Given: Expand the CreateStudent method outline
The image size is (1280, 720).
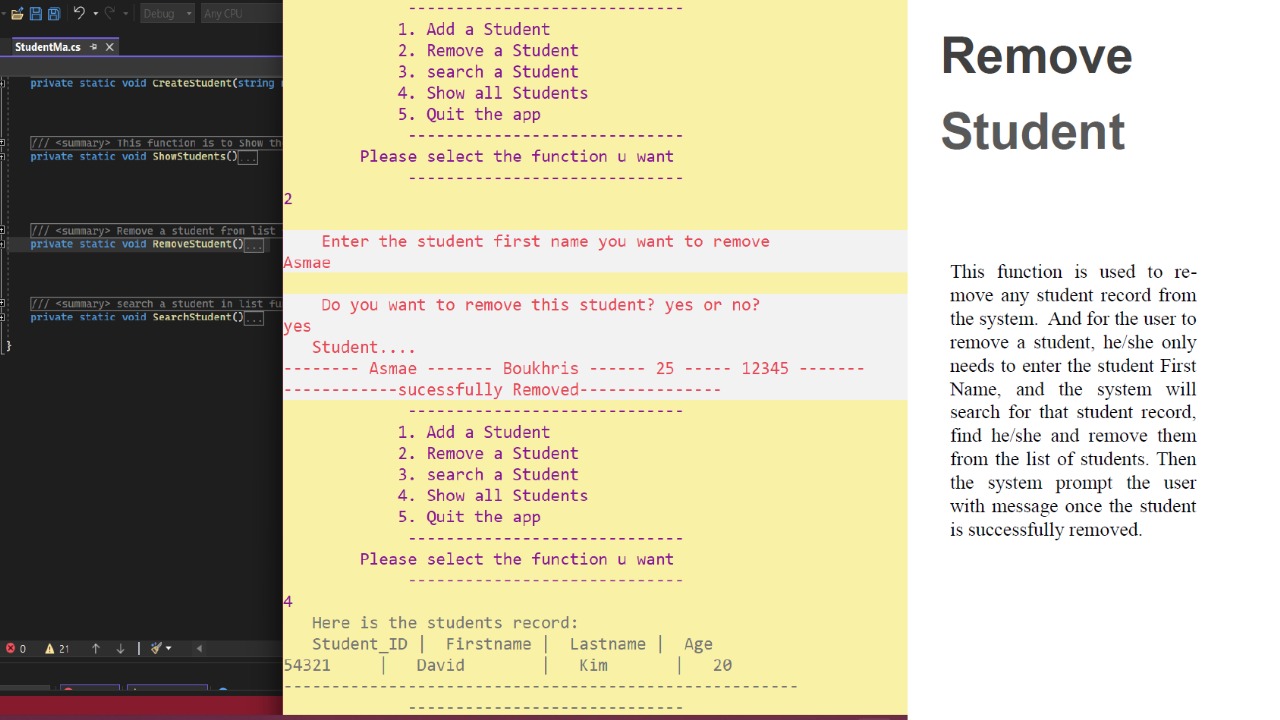Looking at the screenshot, I should [2, 83].
